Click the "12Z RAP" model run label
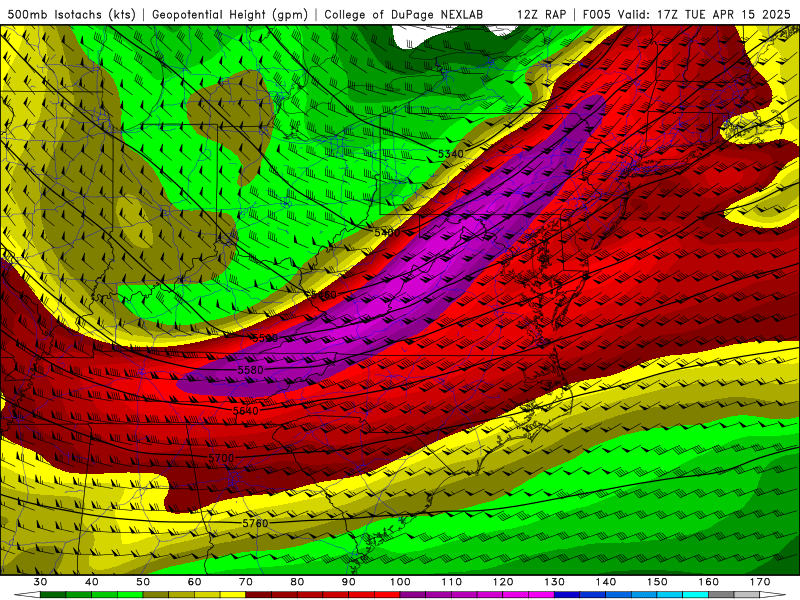Screen dimensions: 800x600 (x=541, y=14)
